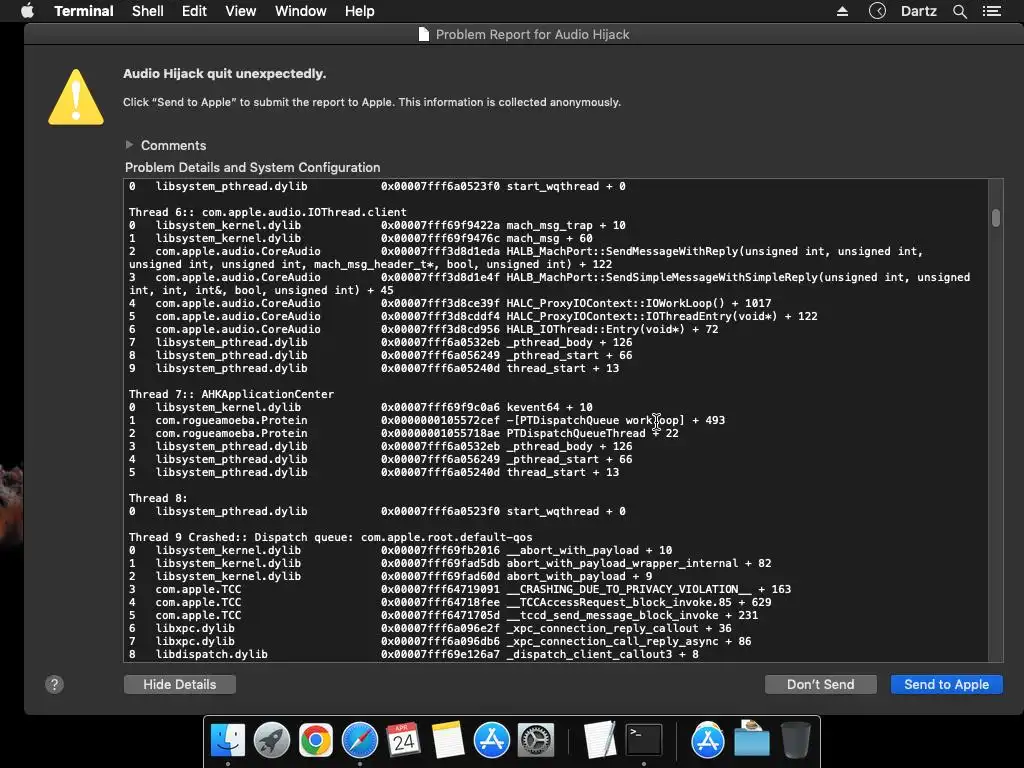This screenshot has height=768, width=1024.
Task: Open Notes app in the Dock
Action: [447, 741]
